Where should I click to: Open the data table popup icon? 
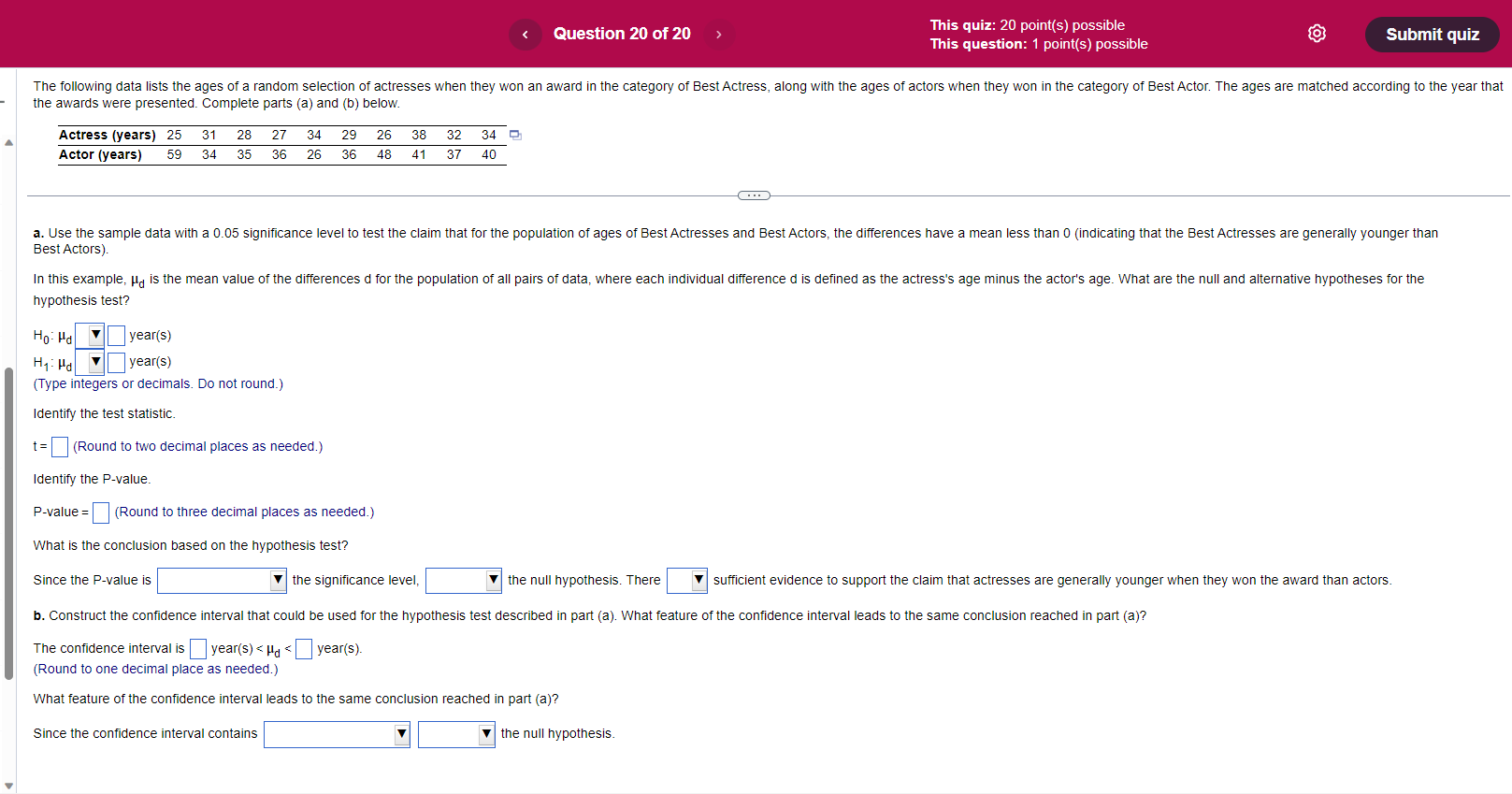pyautogui.click(x=515, y=135)
